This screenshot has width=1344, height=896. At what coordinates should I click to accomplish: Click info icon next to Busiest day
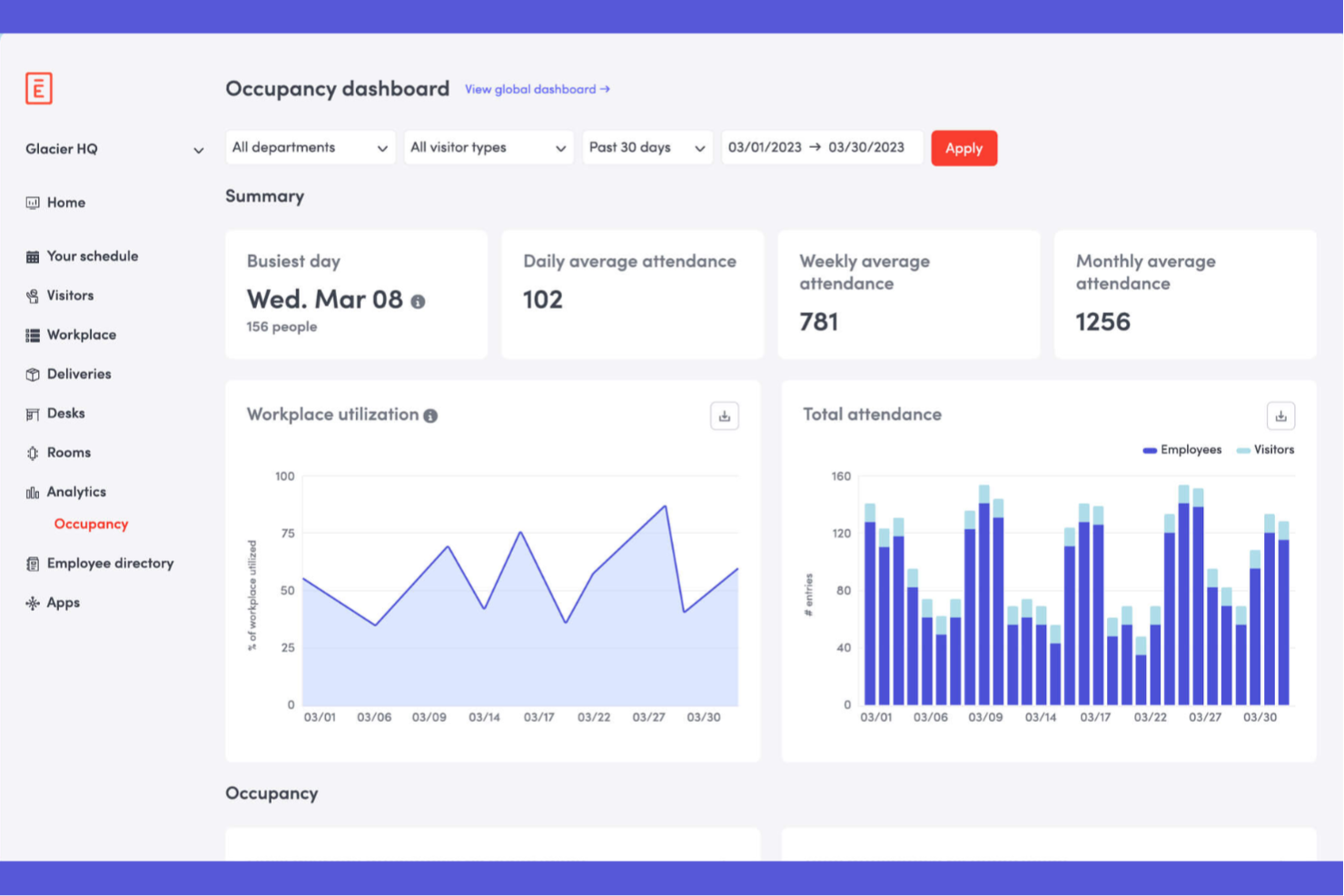coord(418,301)
